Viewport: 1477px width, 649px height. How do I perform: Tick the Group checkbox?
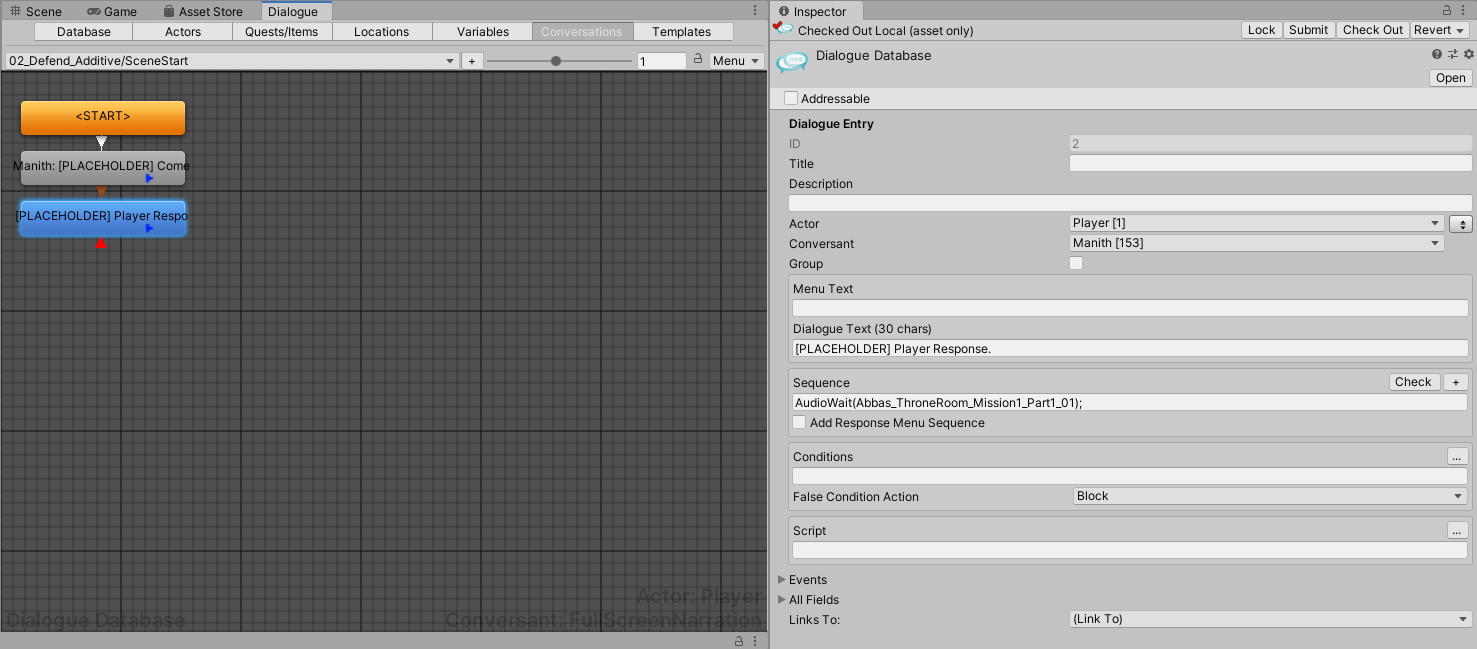point(1076,263)
